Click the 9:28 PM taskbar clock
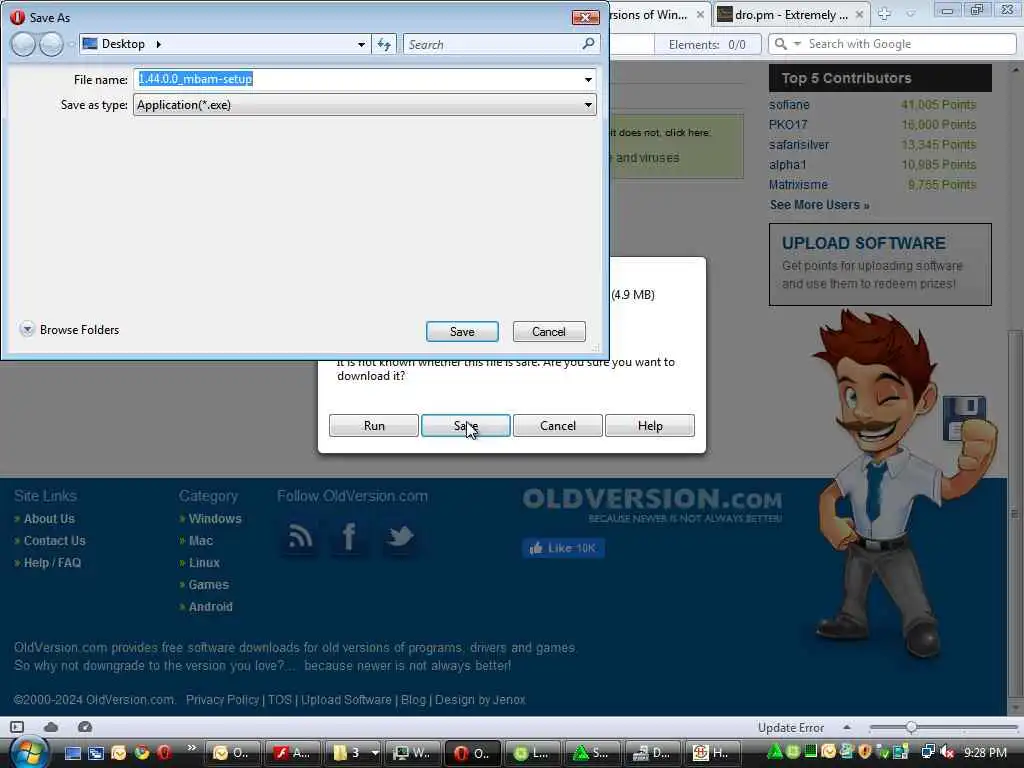This screenshot has height=768, width=1024. [985, 752]
